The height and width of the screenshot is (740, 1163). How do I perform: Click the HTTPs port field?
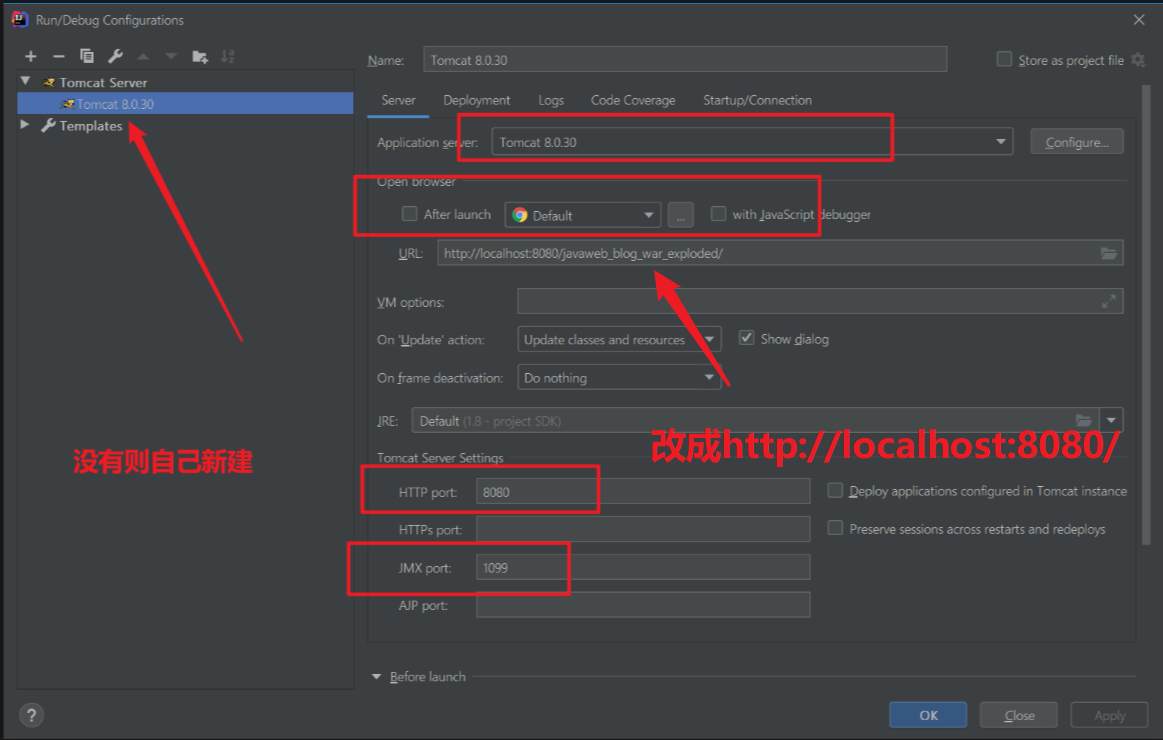click(x=642, y=529)
